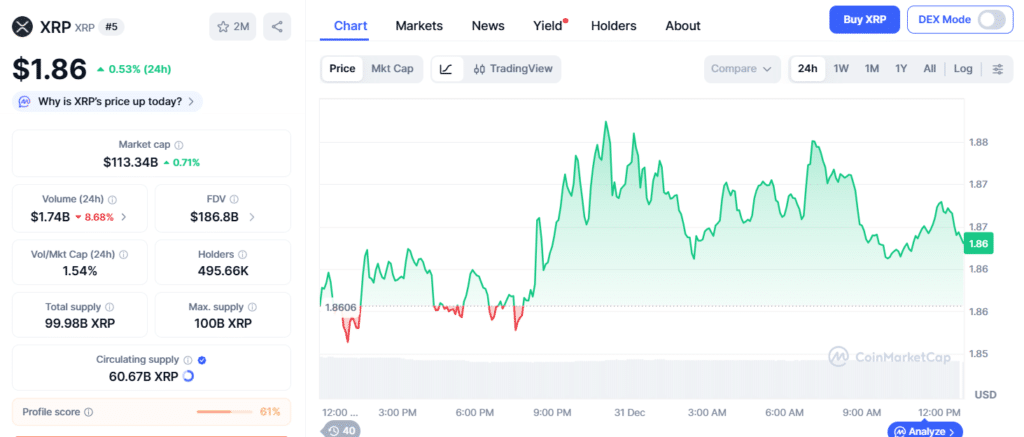Click the 100B XRP max supply value
1024x437 pixels.
pyautogui.click(x=223, y=323)
